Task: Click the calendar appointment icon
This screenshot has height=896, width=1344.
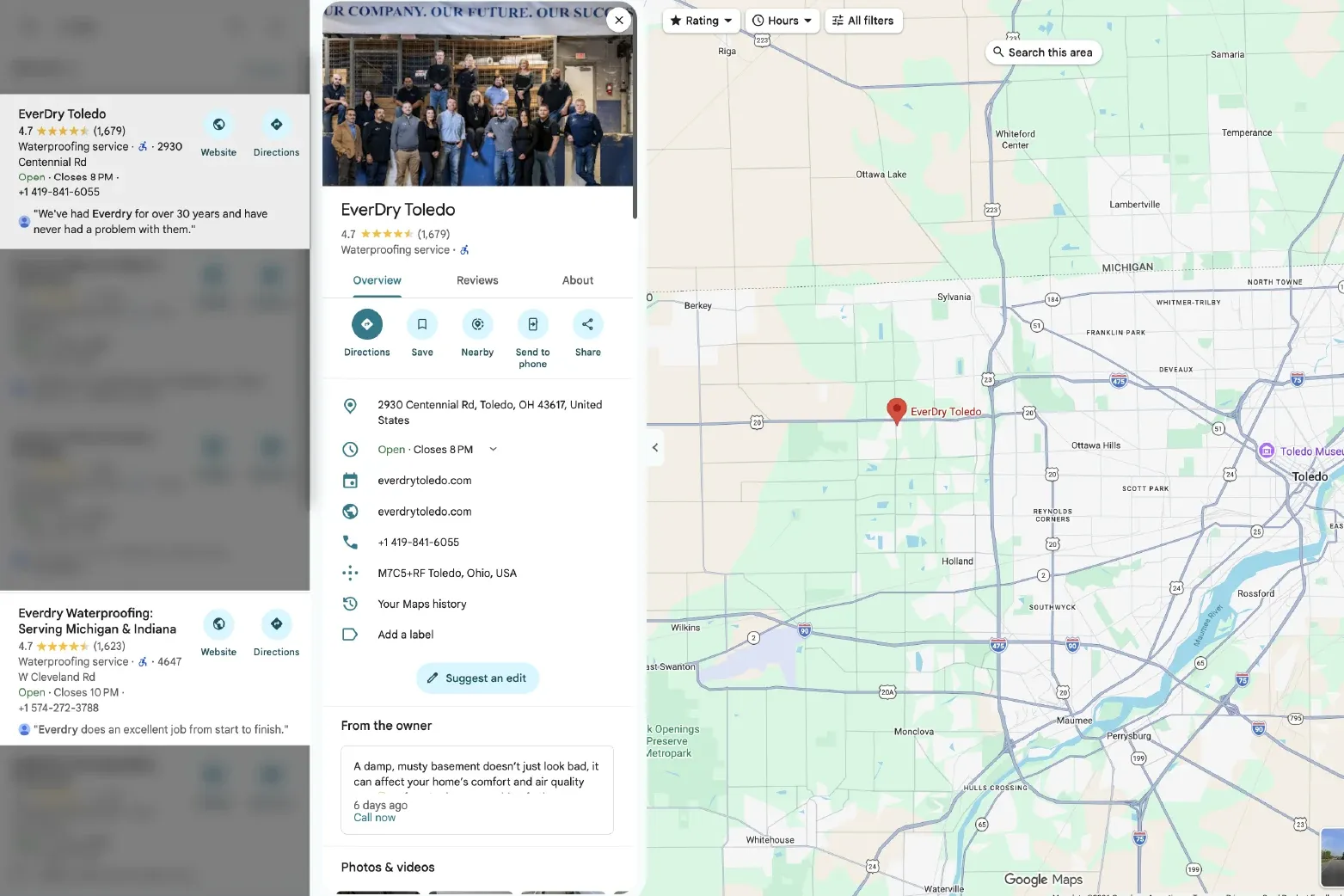Action: point(350,481)
